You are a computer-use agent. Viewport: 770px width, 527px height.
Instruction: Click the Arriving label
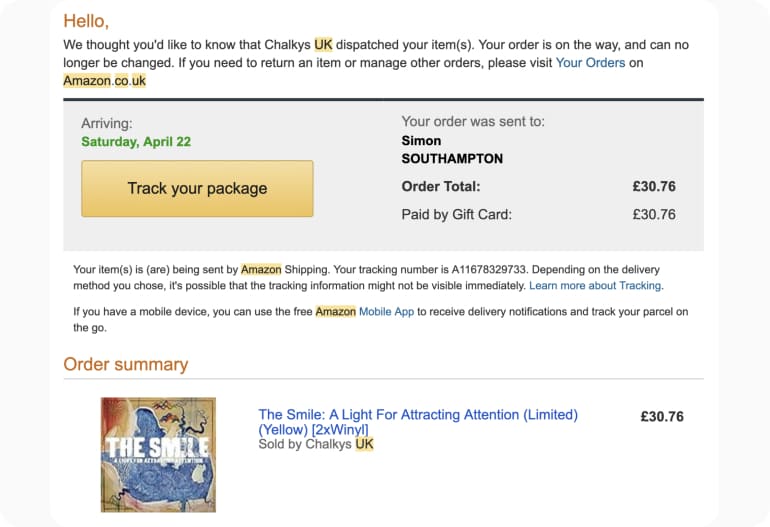click(107, 124)
